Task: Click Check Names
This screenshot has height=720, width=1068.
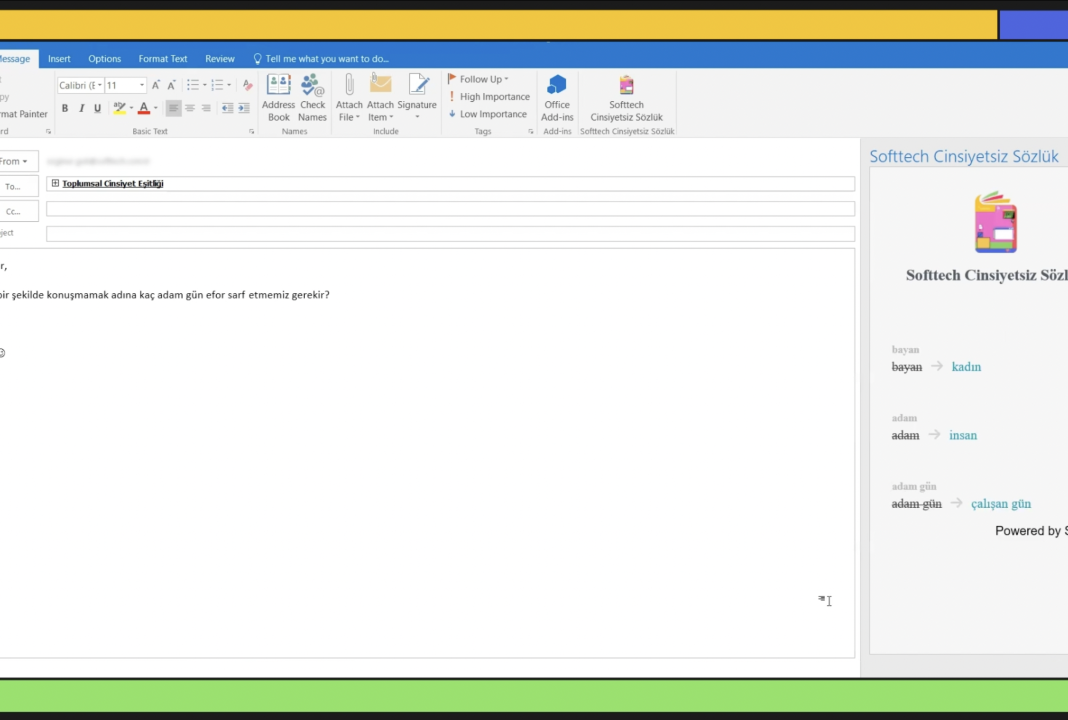Action: pyautogui.click(x=313, y=97)
